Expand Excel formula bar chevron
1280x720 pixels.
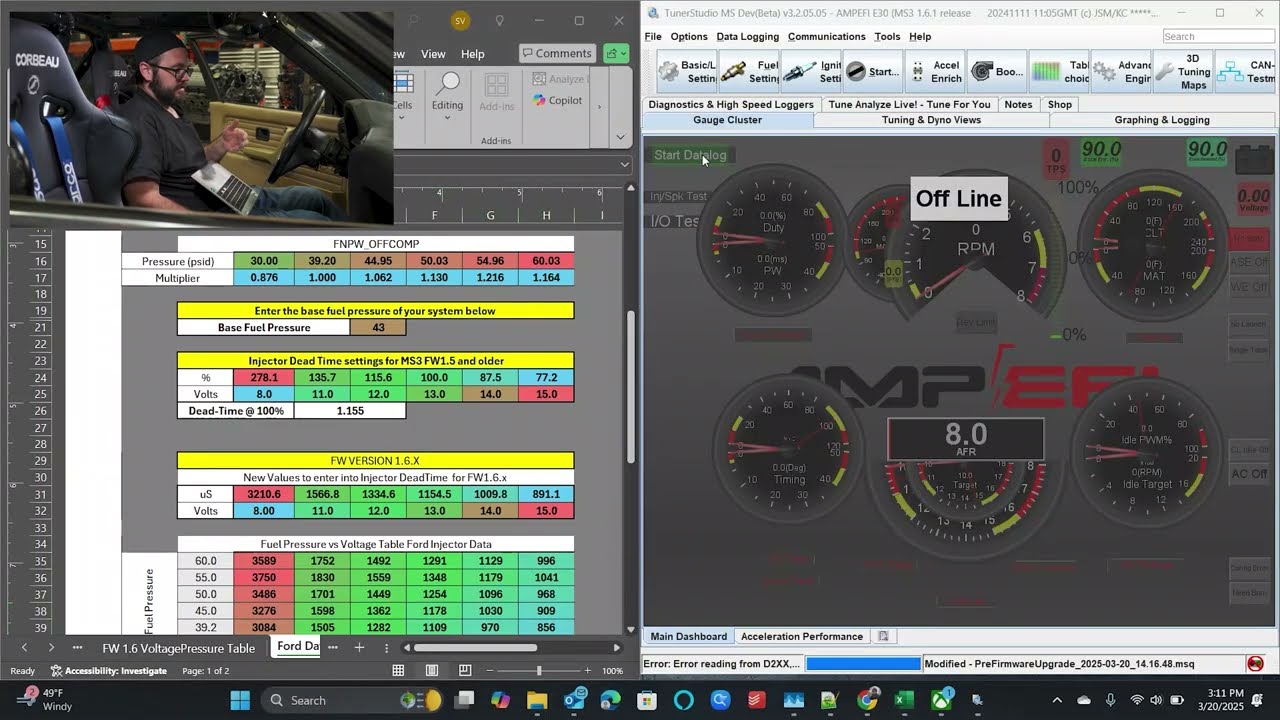pos(625,164)
